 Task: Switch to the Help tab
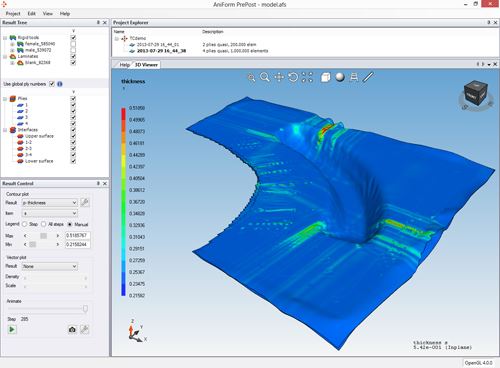click(124, 65)
